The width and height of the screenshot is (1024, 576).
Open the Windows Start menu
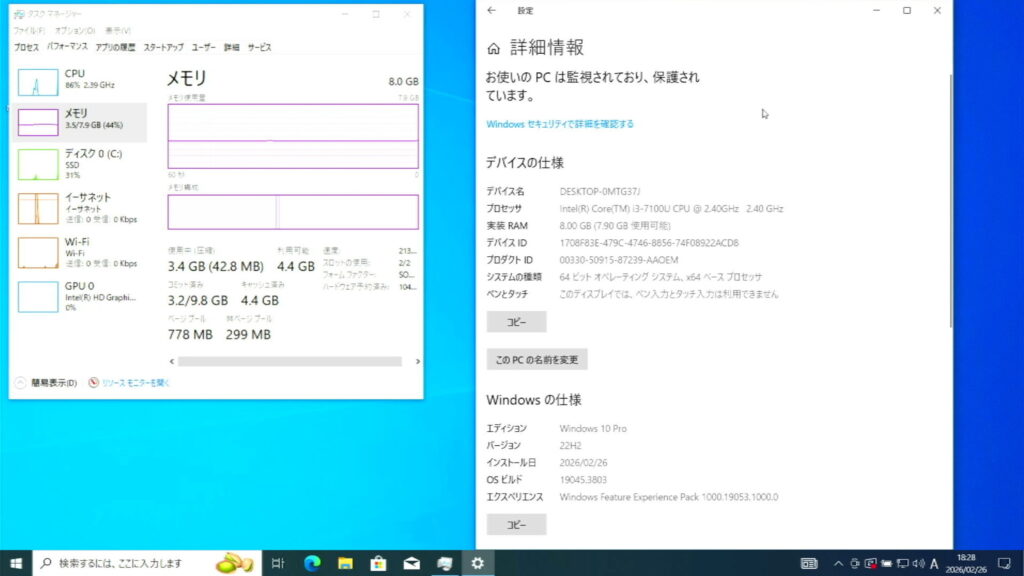17,563
